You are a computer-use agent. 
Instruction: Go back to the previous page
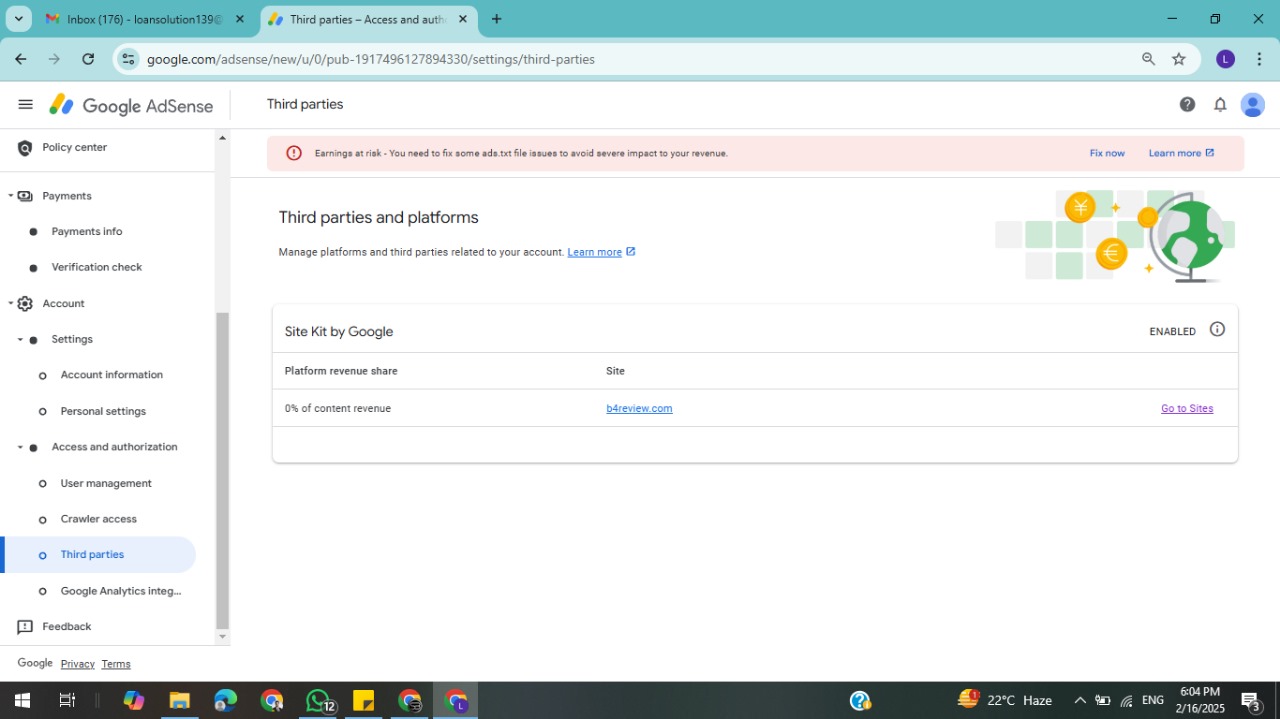click(x=21, y=59)
